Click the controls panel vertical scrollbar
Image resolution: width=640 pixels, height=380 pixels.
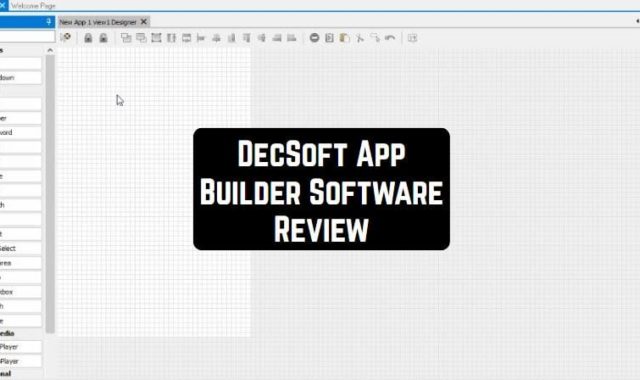tap(50, 194)
